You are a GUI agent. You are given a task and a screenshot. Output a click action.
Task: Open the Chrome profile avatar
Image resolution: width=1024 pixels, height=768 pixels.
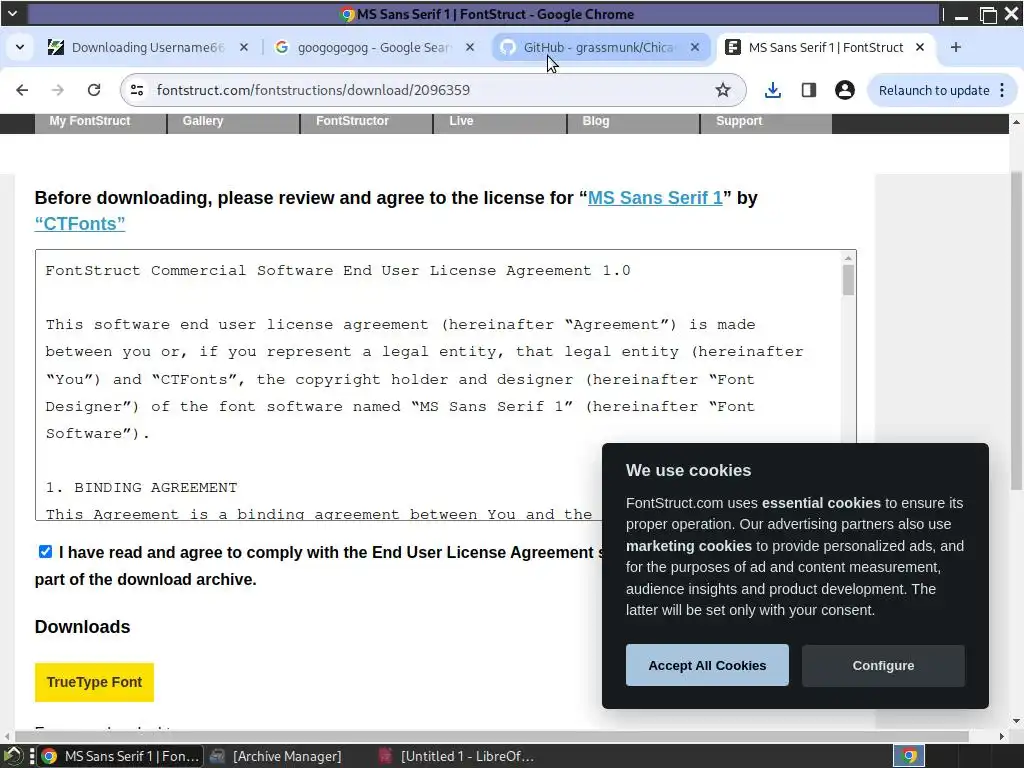(844, 90)
